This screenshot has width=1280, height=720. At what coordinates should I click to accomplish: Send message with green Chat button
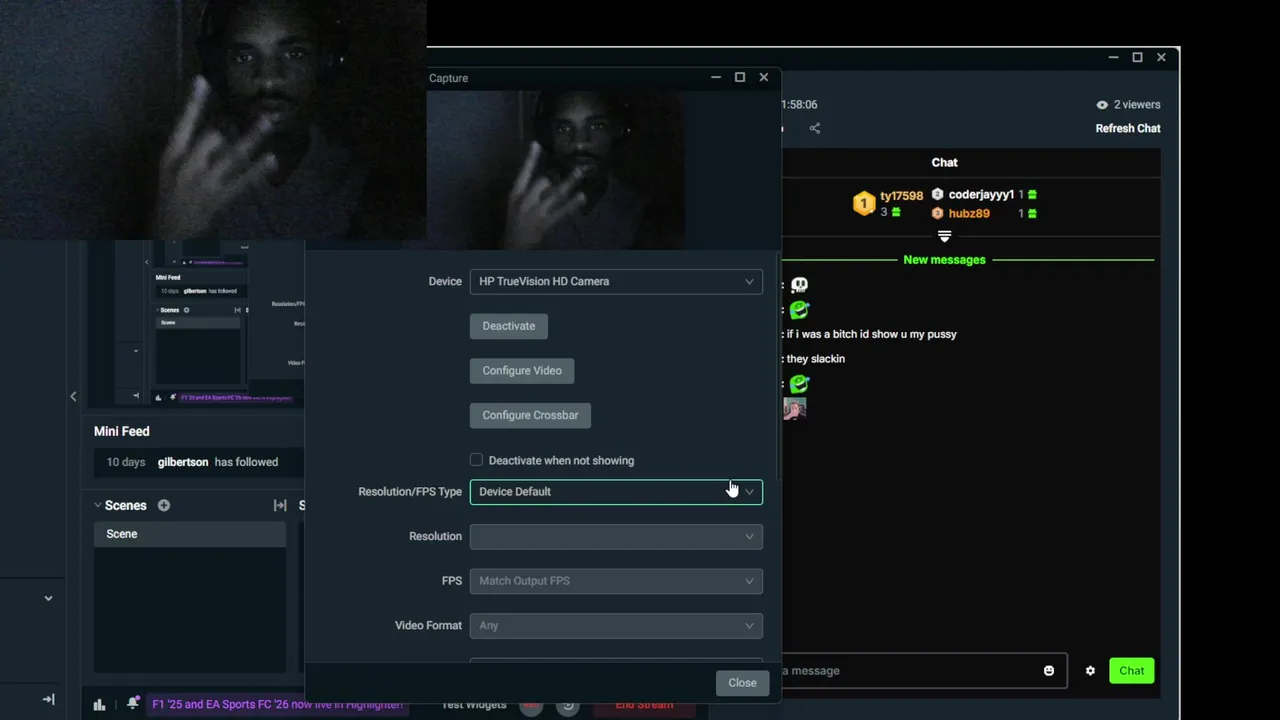tap(1132, 671)
